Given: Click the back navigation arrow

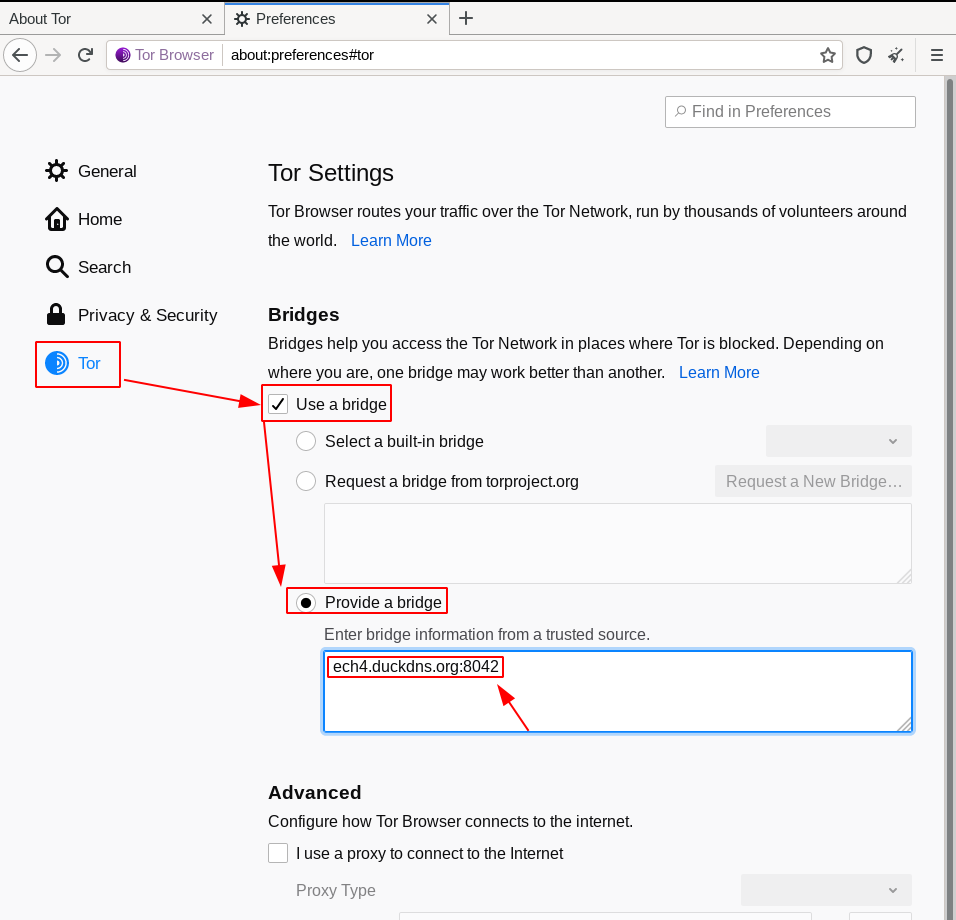Looking at the screenshot, I should click(20, 55).
